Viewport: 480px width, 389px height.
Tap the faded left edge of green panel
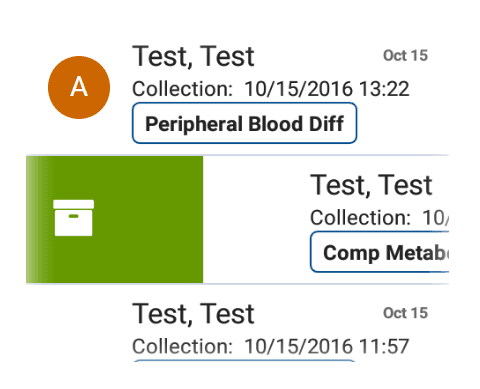[35, 219]
